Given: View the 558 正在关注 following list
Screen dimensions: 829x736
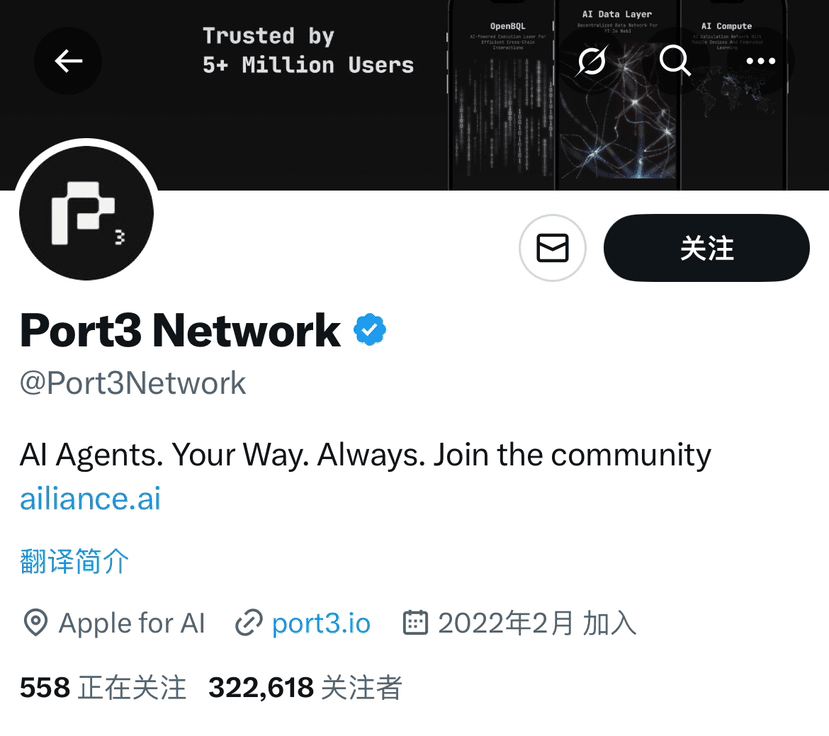Looking at the screenshot, I should pos(103,687).
